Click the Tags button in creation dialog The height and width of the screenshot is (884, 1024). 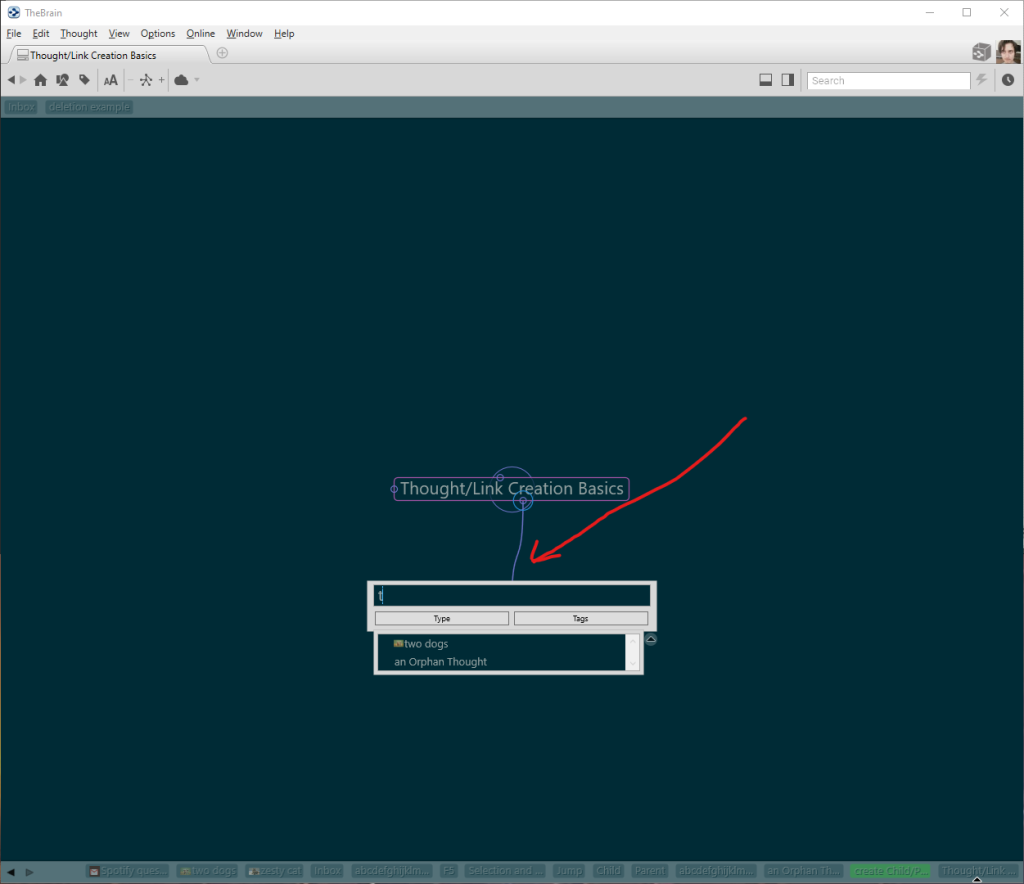pyautogui.click(x=581, y=619)
